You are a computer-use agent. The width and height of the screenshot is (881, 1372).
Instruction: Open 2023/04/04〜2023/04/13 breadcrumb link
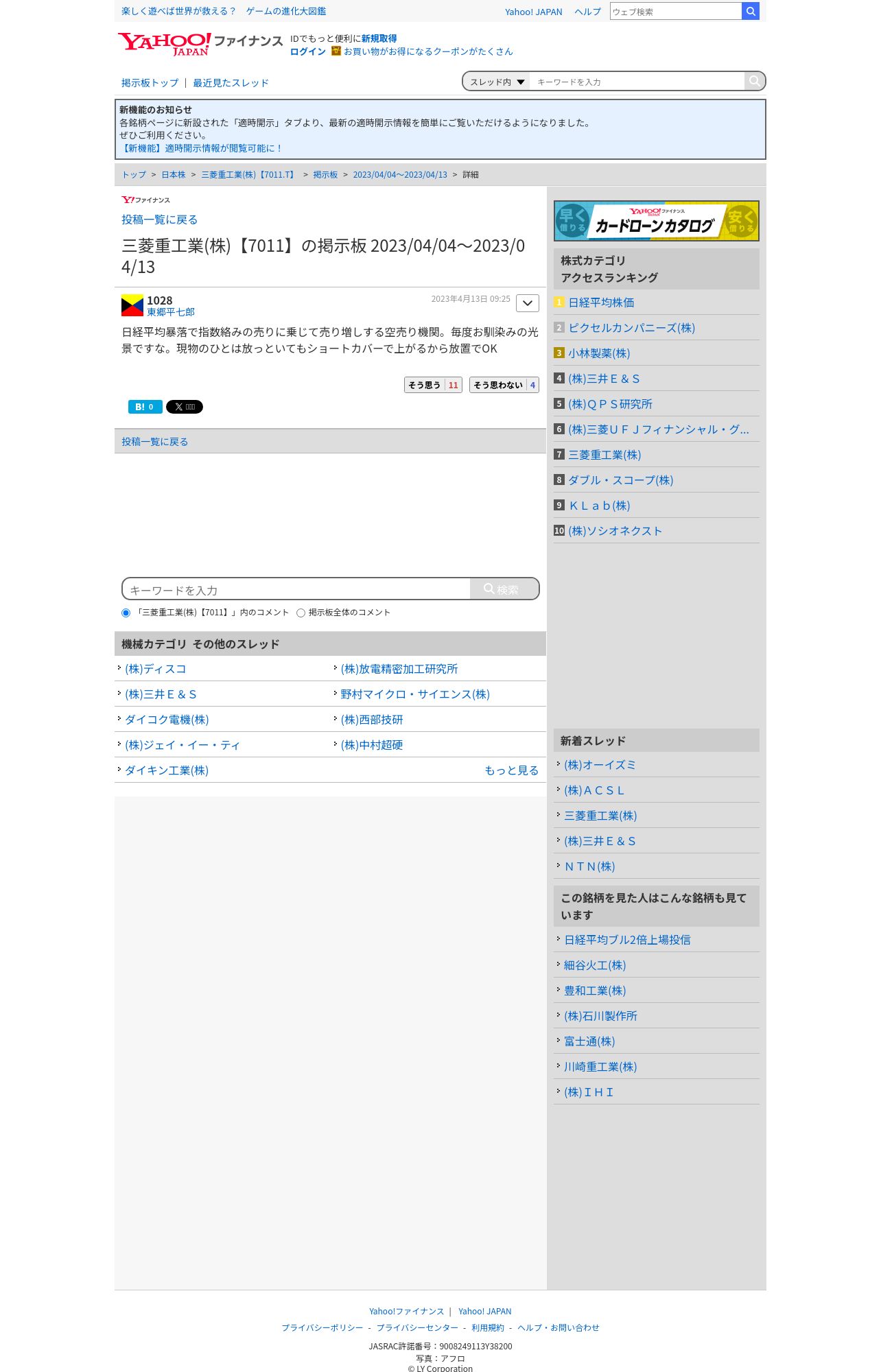click(x=400, y=175)
